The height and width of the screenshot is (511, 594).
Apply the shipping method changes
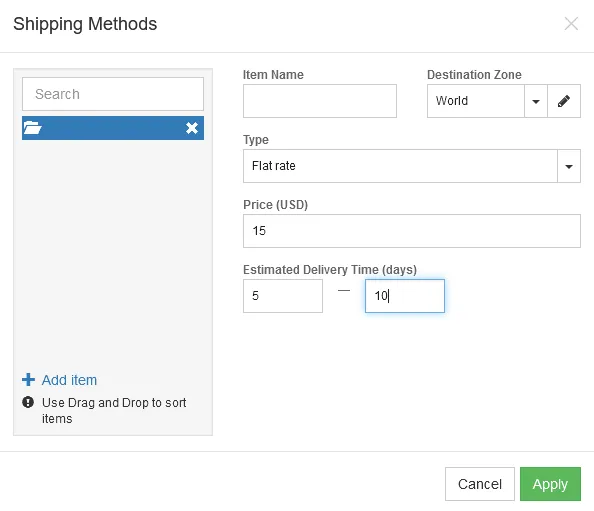click(x=550, y=484)
